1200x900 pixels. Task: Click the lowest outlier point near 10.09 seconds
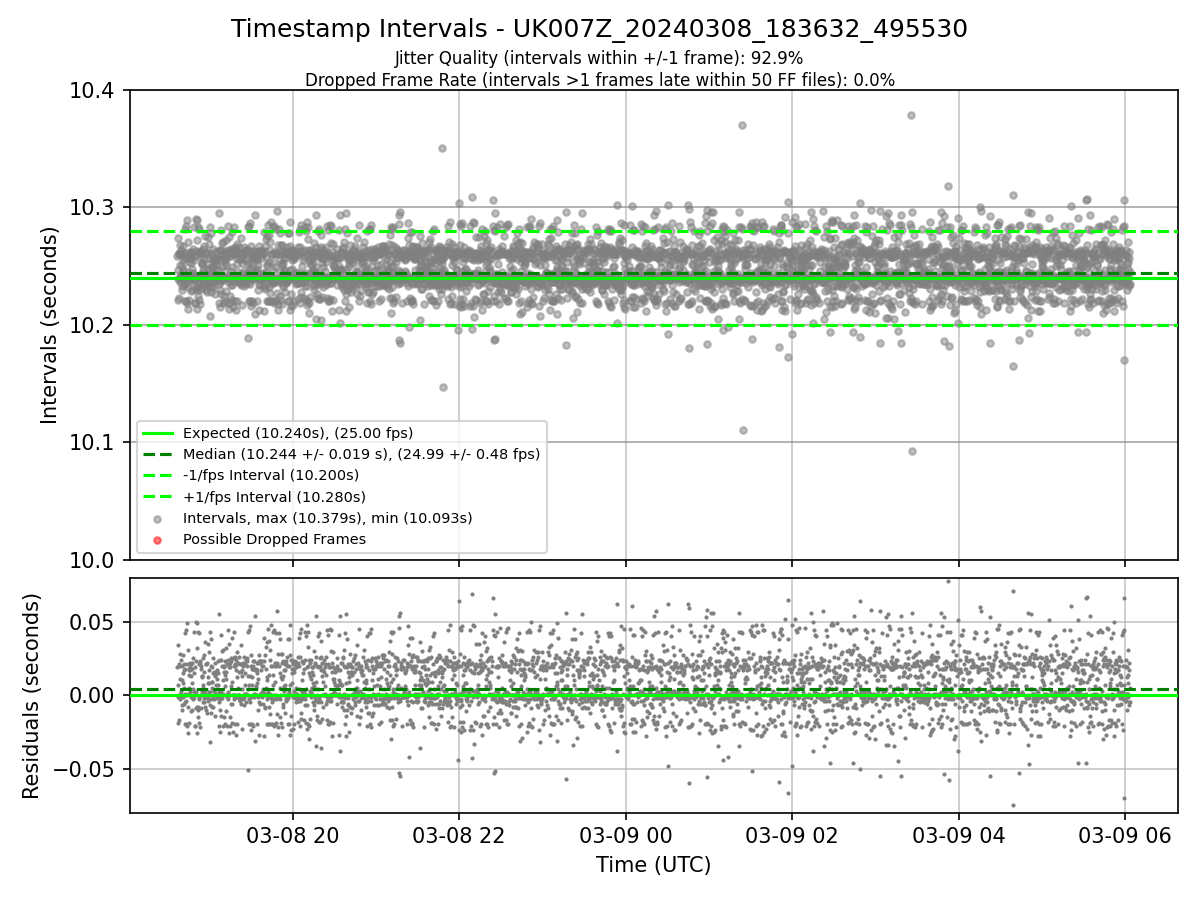pyautogui.click(x=912, y=451)
